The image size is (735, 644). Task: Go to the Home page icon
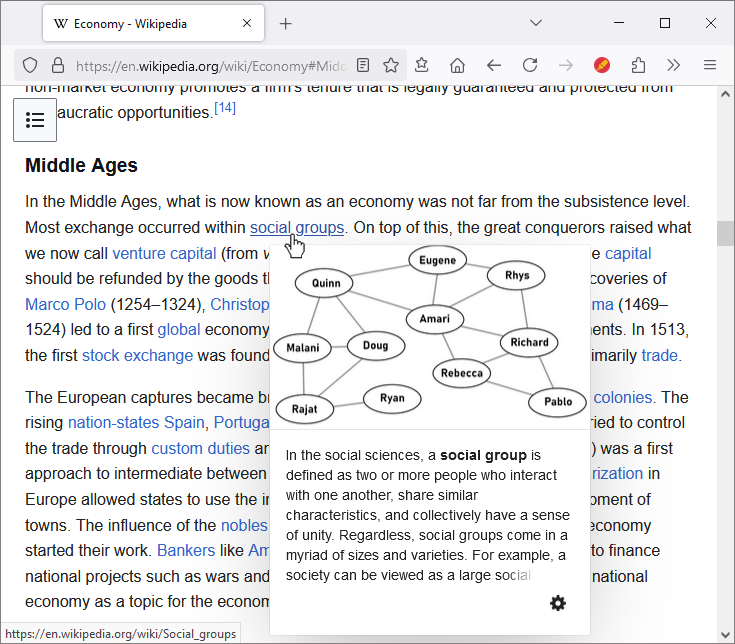click(x=458, y=65)
